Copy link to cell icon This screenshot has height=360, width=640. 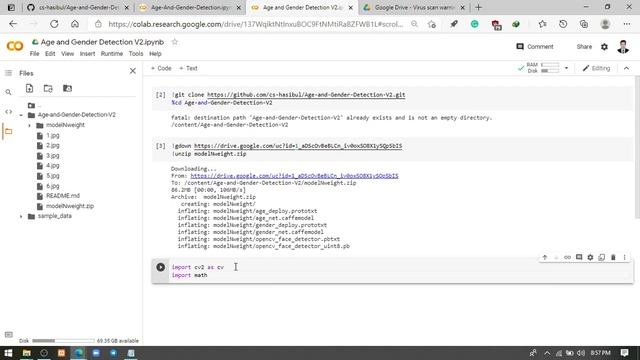coord(567,258)
